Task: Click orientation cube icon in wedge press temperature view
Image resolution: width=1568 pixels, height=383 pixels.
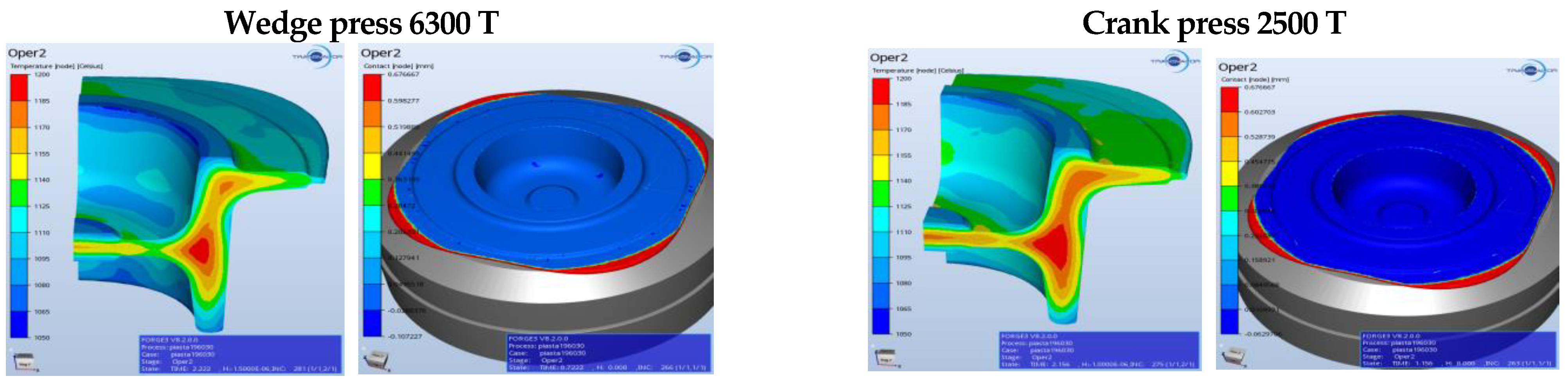Action: (x=24, y=360)
